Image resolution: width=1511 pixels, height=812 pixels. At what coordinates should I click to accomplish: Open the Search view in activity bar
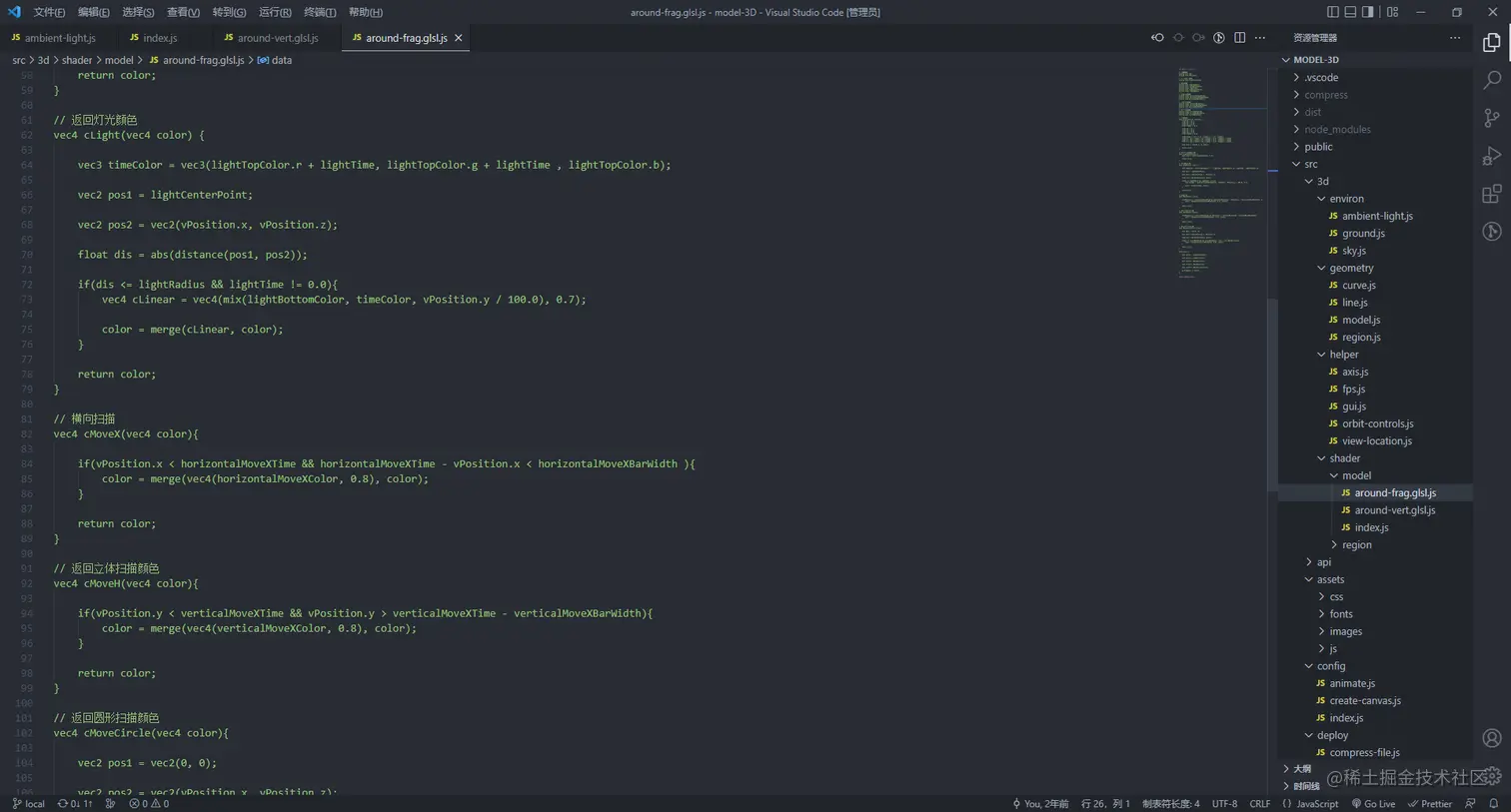pos(1491,80)
